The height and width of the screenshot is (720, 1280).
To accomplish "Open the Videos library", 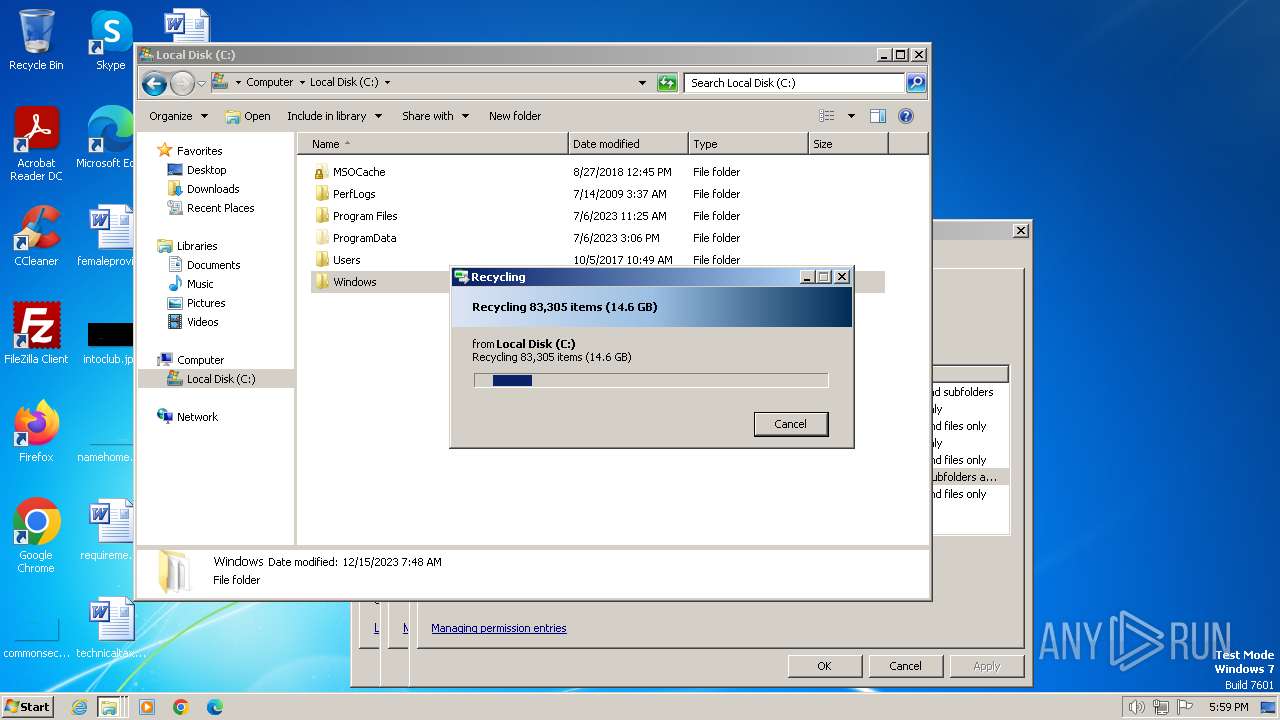I will pyautogui.click(x=202, y=322).
